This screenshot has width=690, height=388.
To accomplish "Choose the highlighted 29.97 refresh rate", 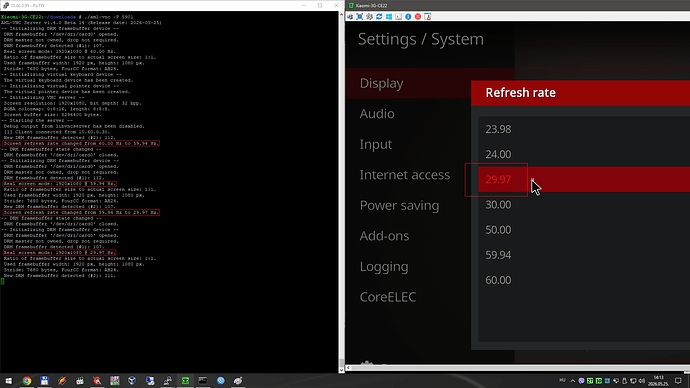I will (584, 179).
